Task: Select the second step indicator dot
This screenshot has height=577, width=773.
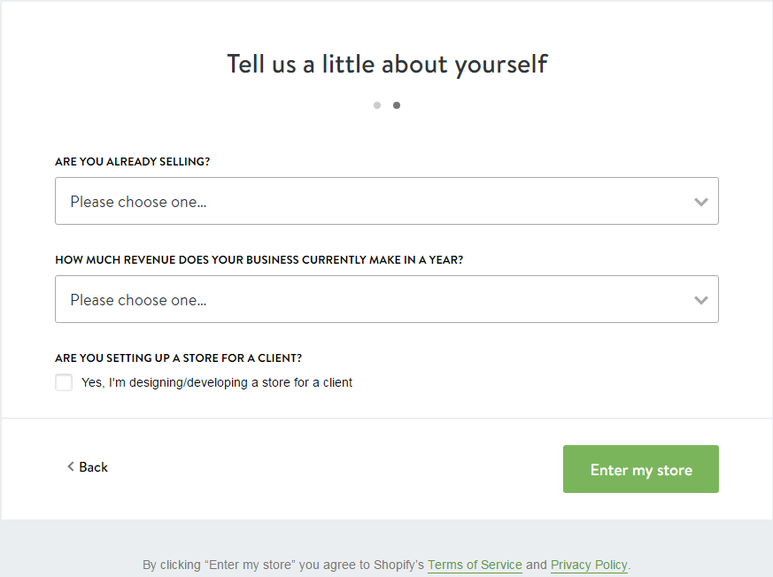Action: (x=397, y=105)
